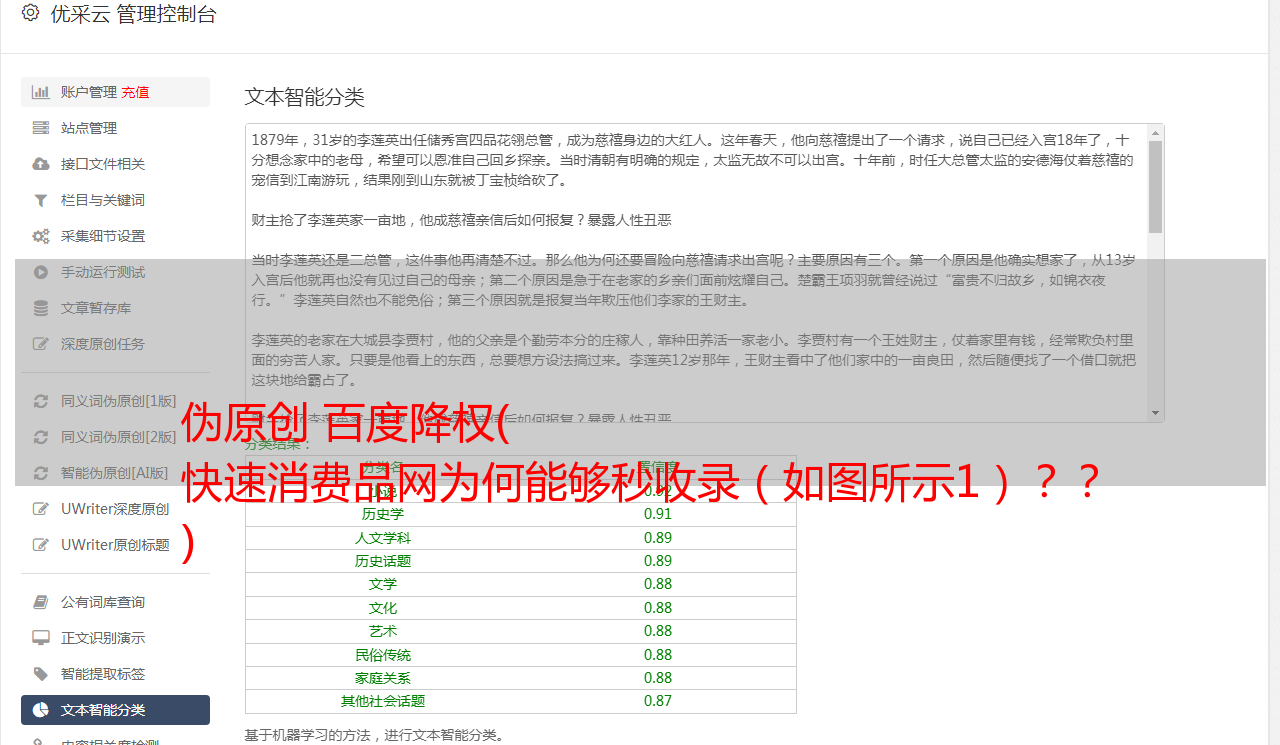Image resolution: width=1280 pixels, height=745 pixels.
Task: Go to UWriter原创标题 in the sidebar
Action: [115, 545]
